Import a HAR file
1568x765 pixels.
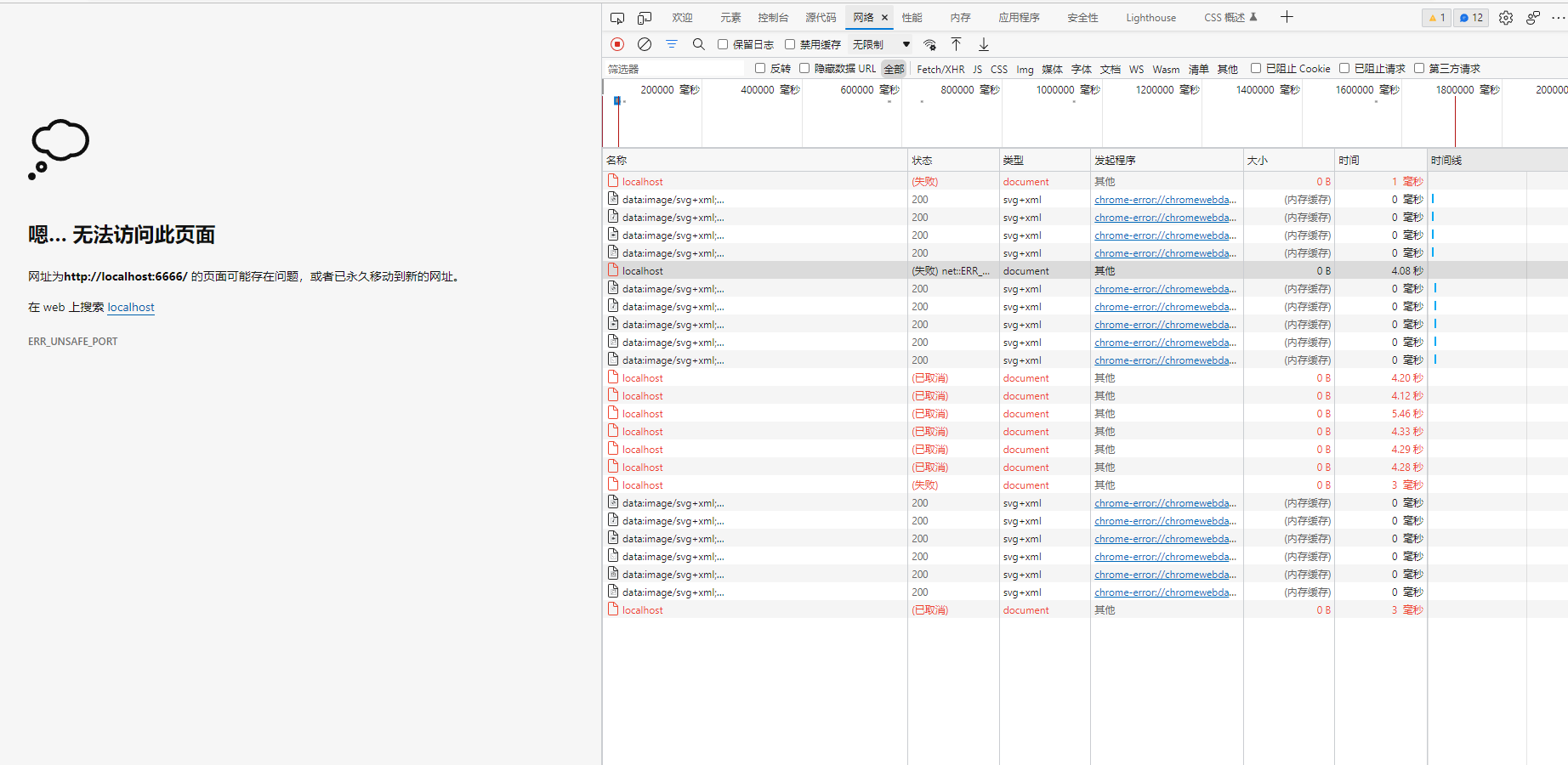point(957,44)
